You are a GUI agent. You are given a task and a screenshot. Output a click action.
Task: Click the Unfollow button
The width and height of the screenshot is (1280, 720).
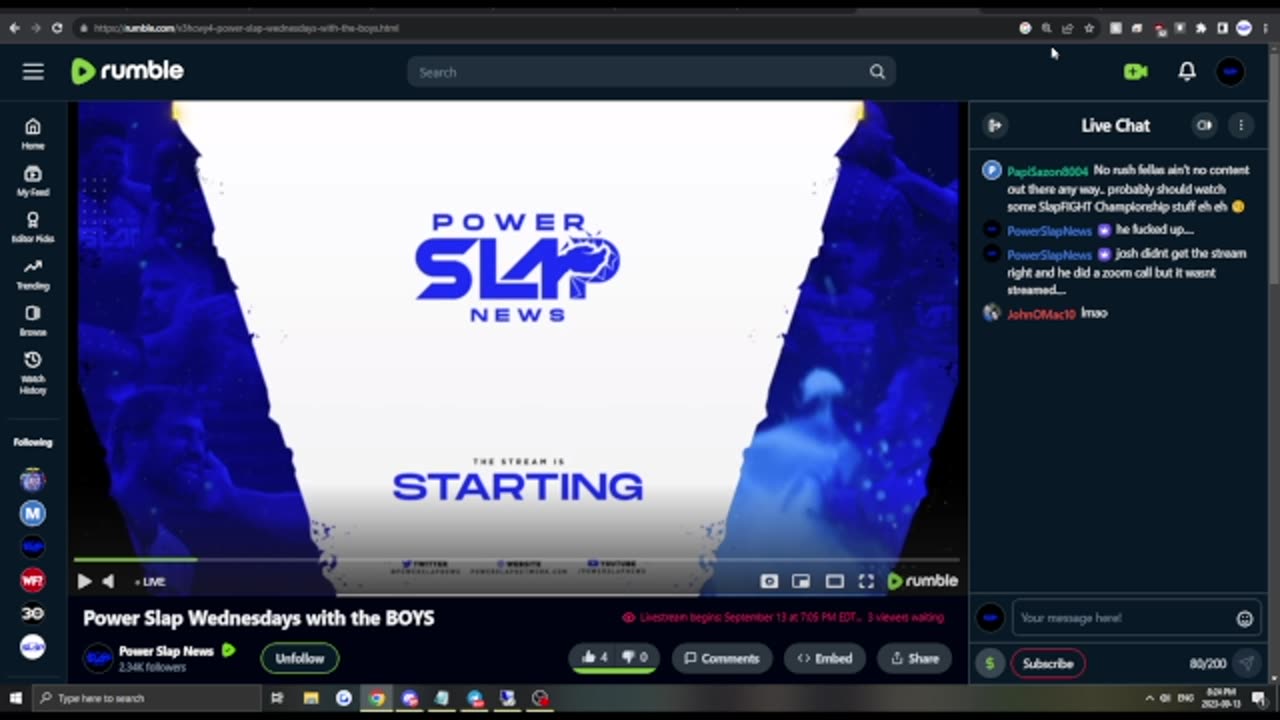300,658
